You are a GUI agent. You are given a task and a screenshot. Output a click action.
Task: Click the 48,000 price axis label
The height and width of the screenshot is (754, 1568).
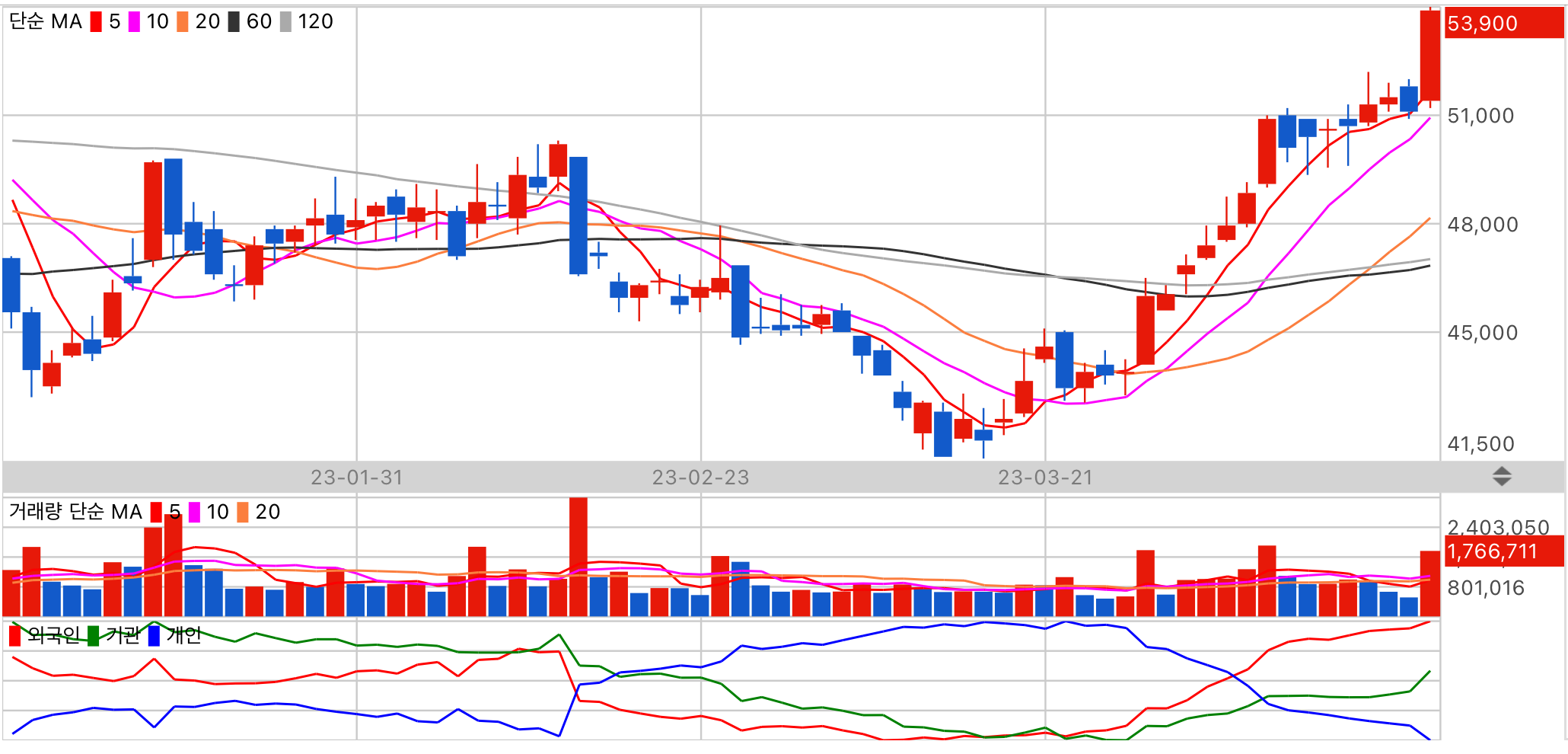(1482, 225)
